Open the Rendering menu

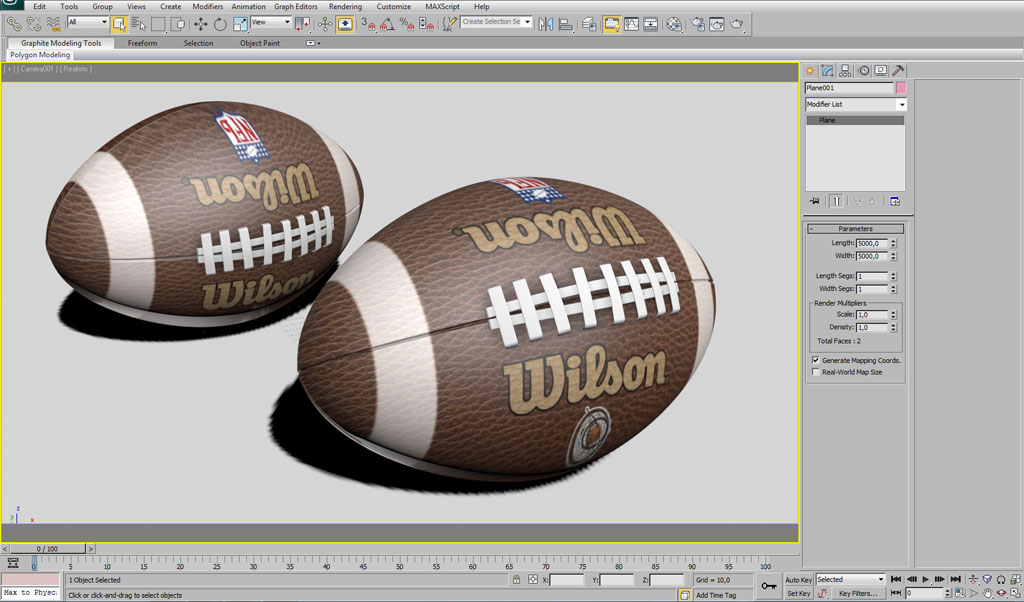coord(345,7)
